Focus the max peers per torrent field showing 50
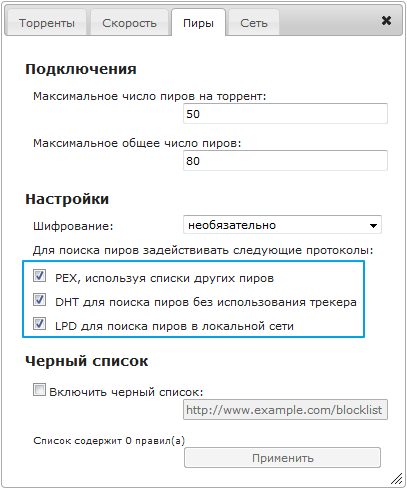The width and height of the screenshot is (407, 489). (285, 114)
